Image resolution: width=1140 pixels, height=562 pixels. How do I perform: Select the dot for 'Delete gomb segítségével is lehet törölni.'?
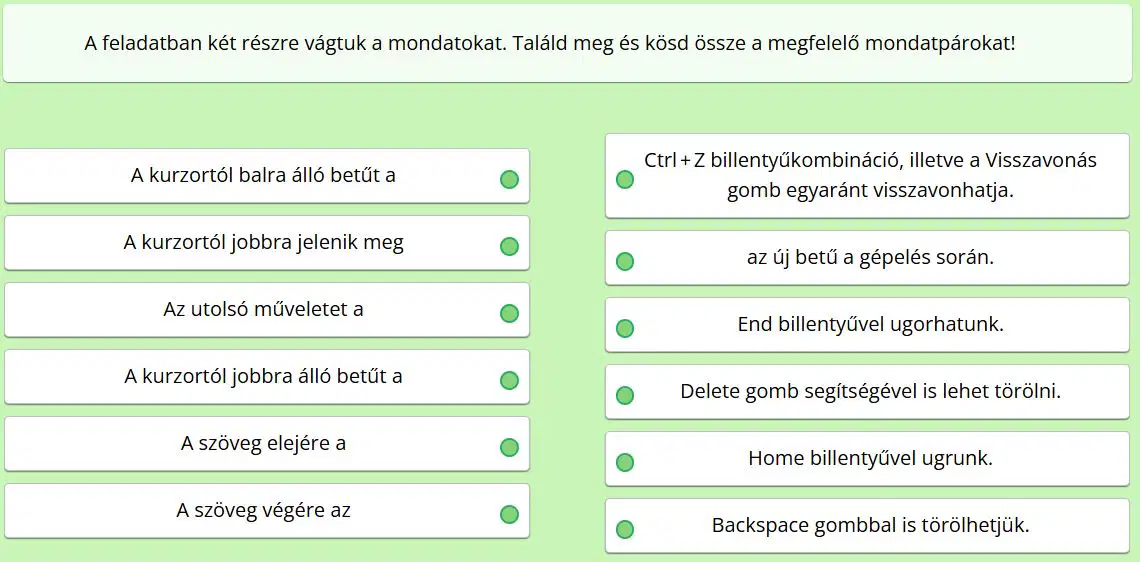point(625,396)
